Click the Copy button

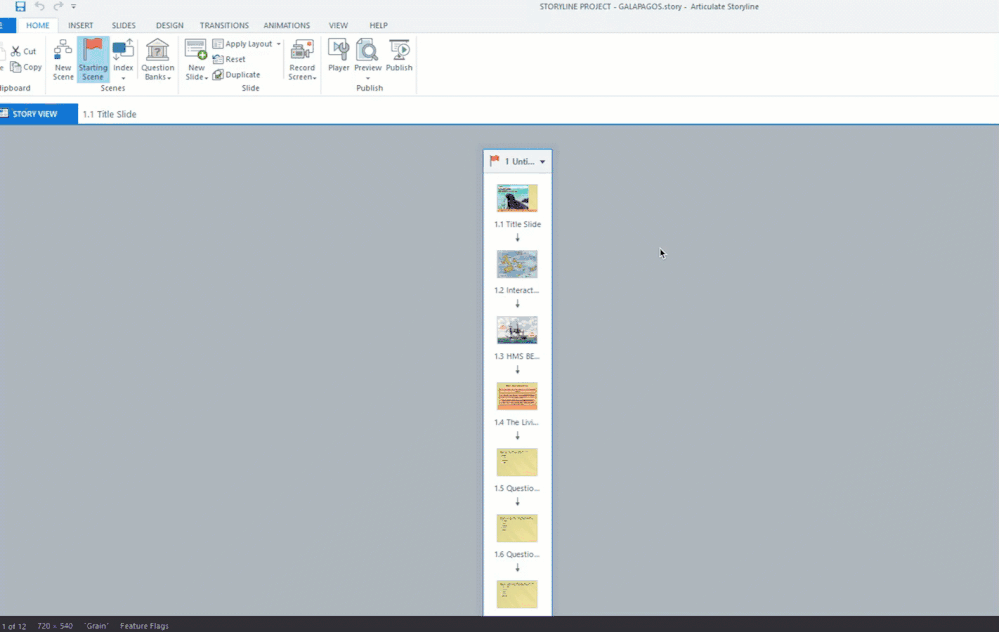pyautogui.click(x=26, y=67)
